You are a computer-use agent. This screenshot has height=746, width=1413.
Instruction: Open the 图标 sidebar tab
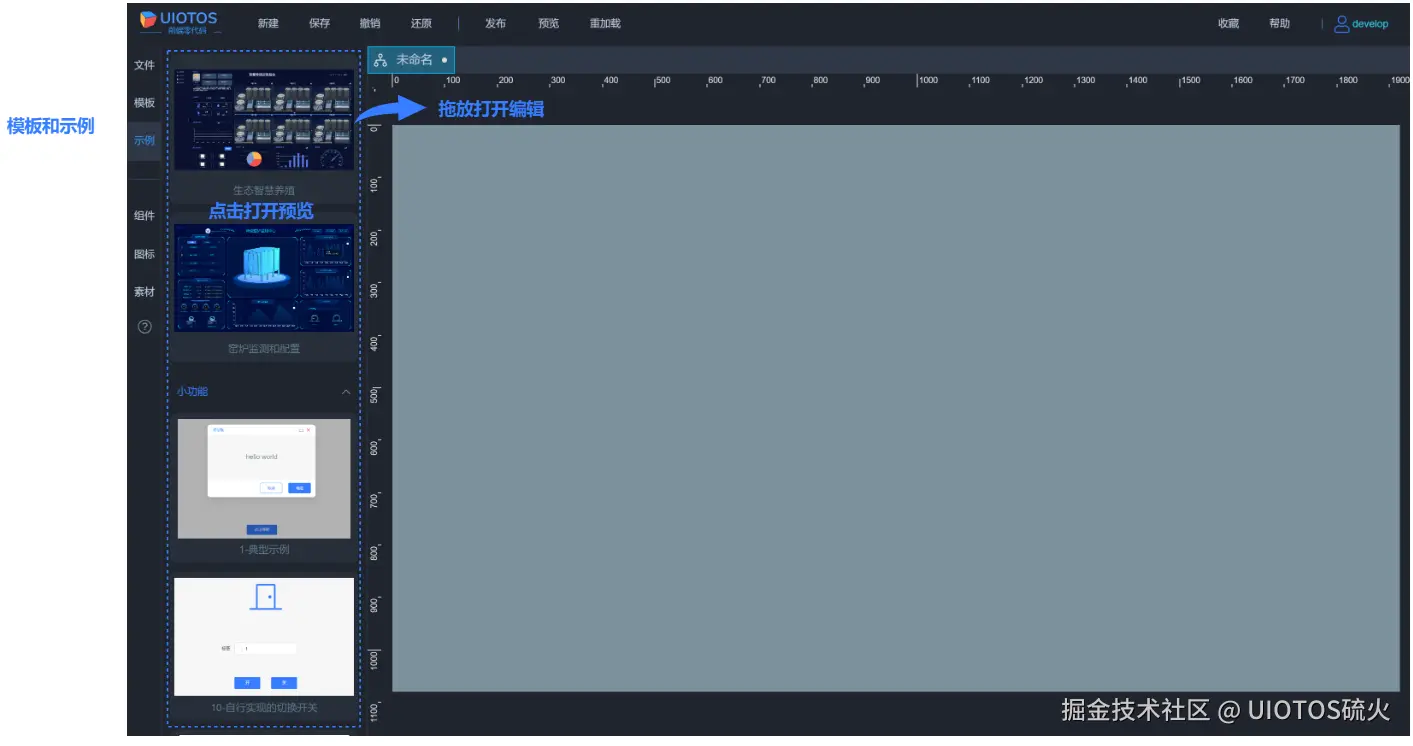144,254
